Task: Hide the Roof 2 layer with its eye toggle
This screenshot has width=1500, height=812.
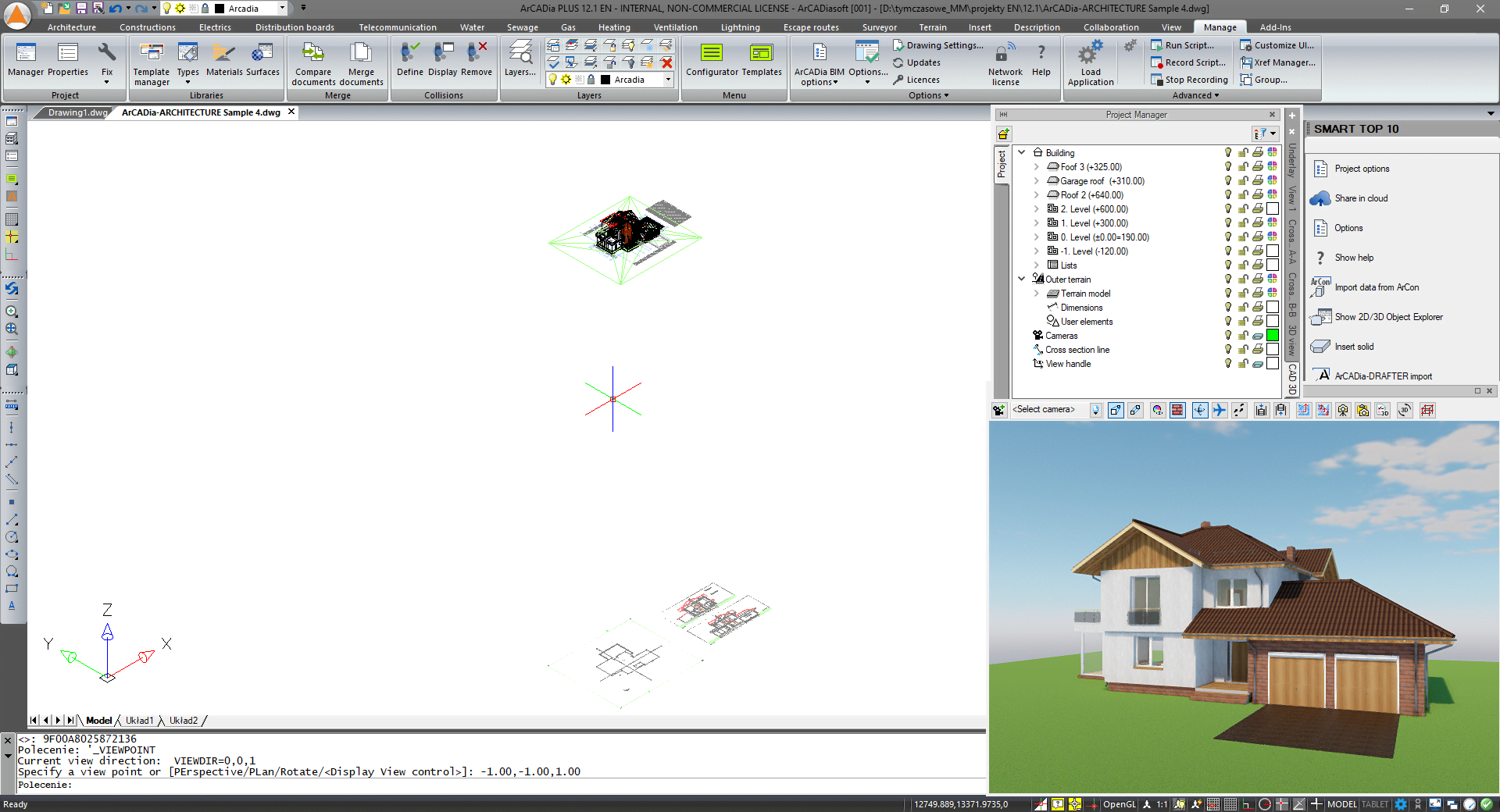Action: (1227, 195)
